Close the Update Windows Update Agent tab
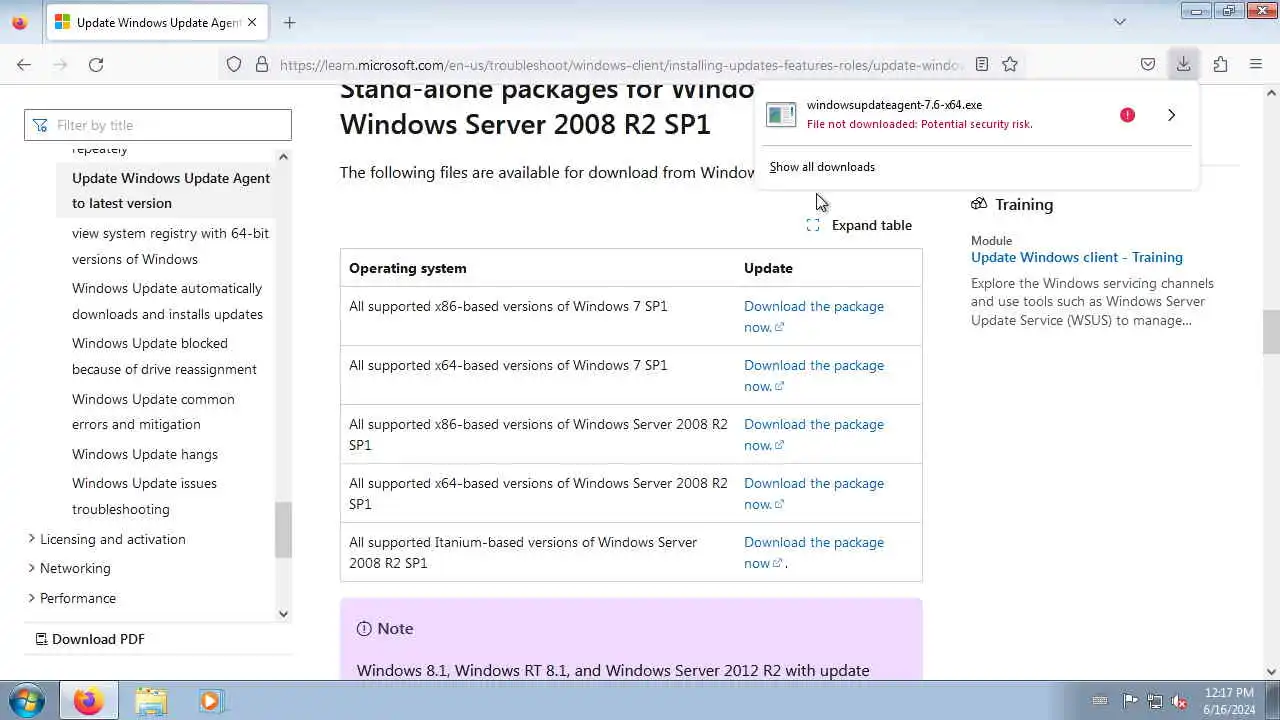The width and height of the screenshot is (1280, 720). 252,22
